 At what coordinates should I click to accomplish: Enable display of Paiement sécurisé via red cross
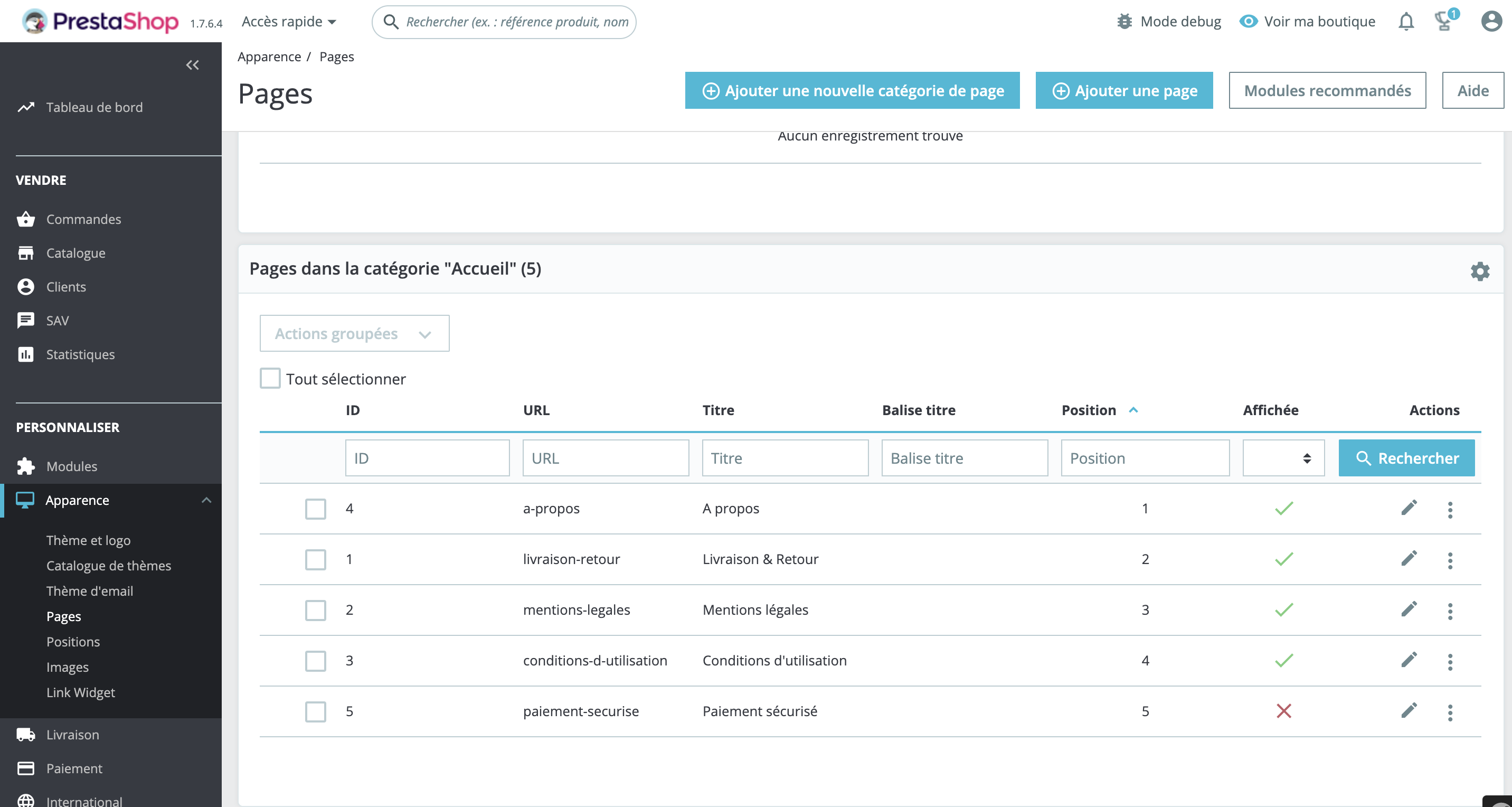click(x=1284, y=711)
